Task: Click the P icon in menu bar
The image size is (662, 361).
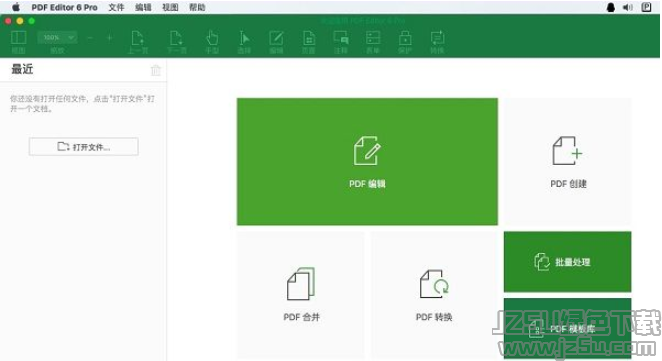Action: point(646,7)
